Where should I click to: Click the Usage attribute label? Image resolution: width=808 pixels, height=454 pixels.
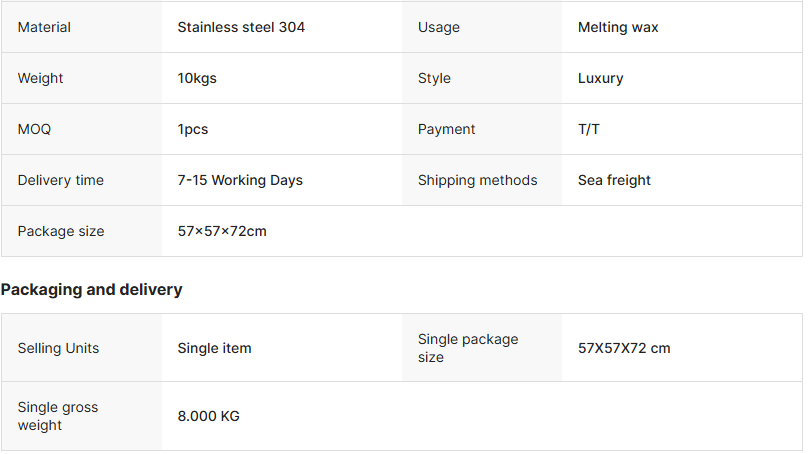pos(439,27)
